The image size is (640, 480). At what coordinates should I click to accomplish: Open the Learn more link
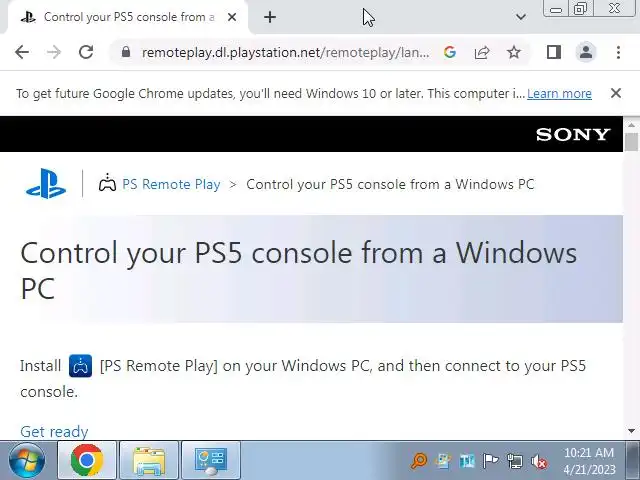559,93
